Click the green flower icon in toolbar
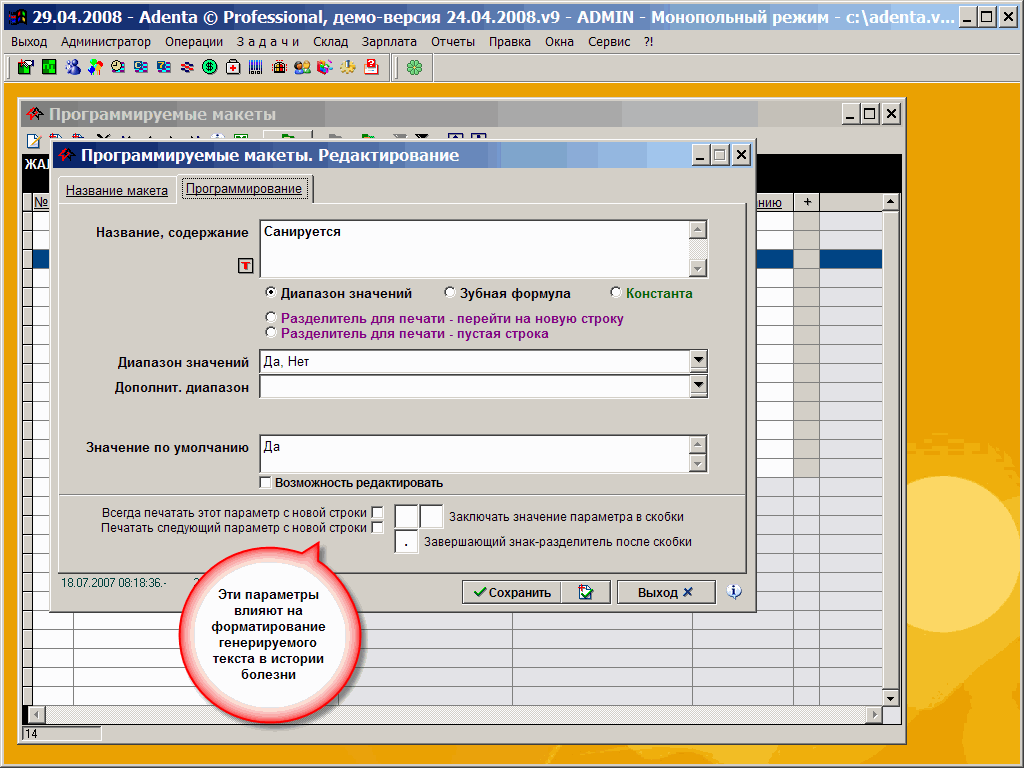 tap(413, 67)
